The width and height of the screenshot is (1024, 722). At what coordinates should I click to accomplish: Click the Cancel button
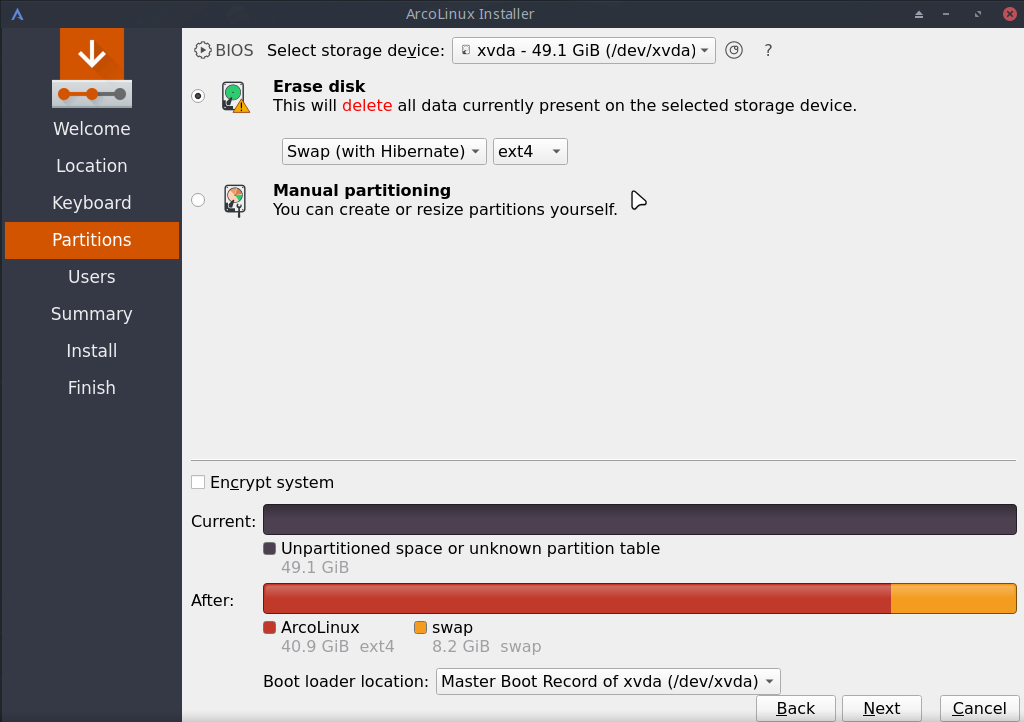click(x=980, y=708)
